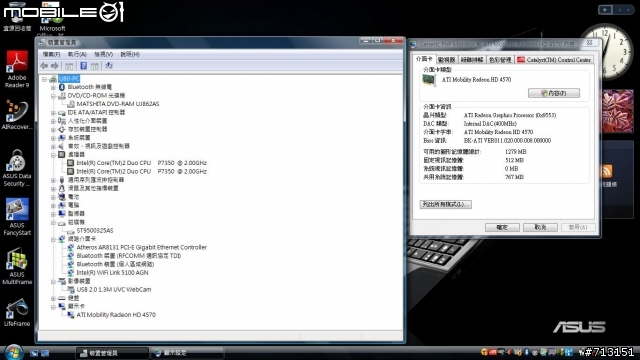Screen dimensions: 640x360
Task: Collapse the network adapters (網路介面卡) category
Action: click(x=53, y=239)
